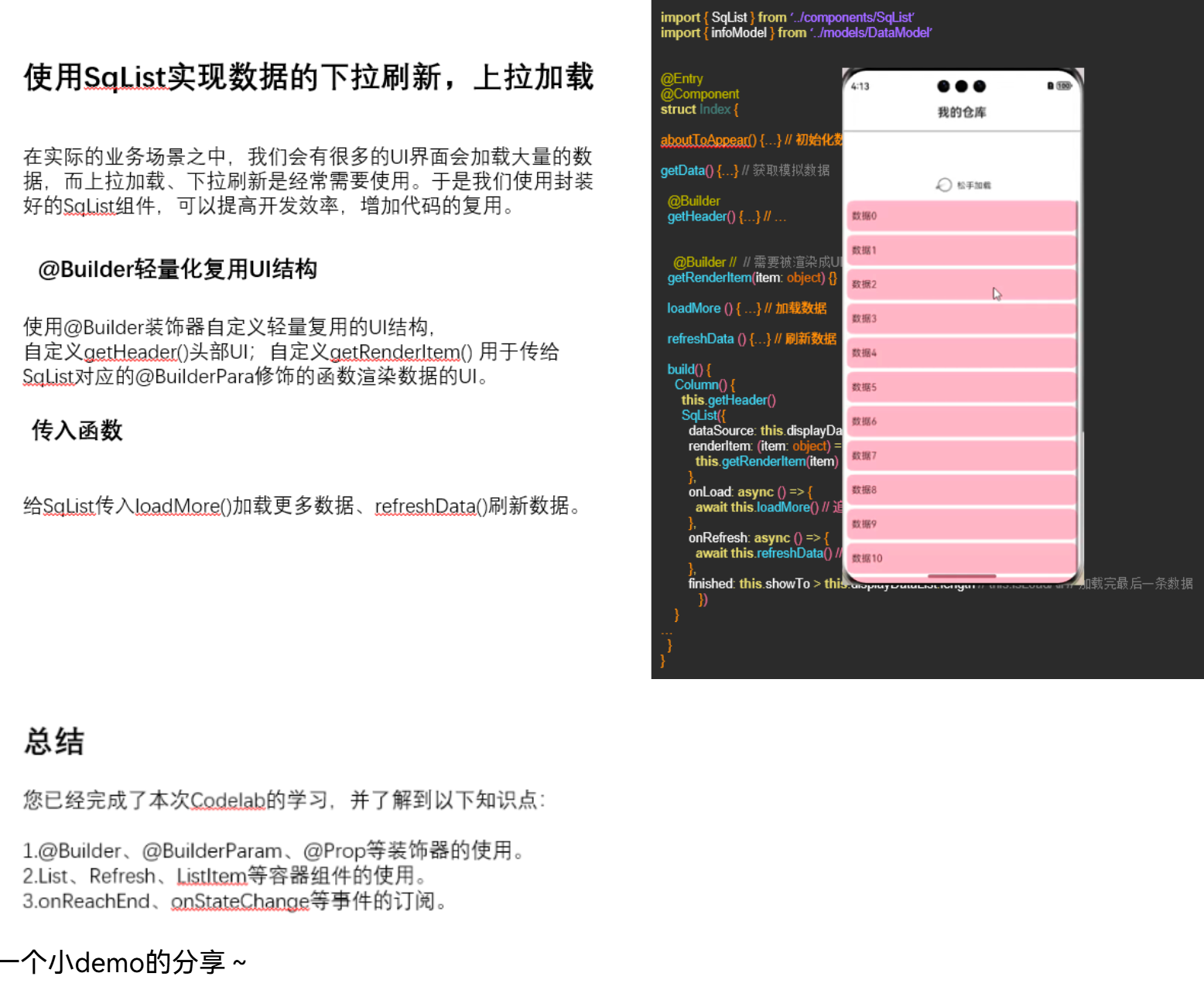
Task: Click the mouse cursor icon over 数据2
Action: coord(997,294)
